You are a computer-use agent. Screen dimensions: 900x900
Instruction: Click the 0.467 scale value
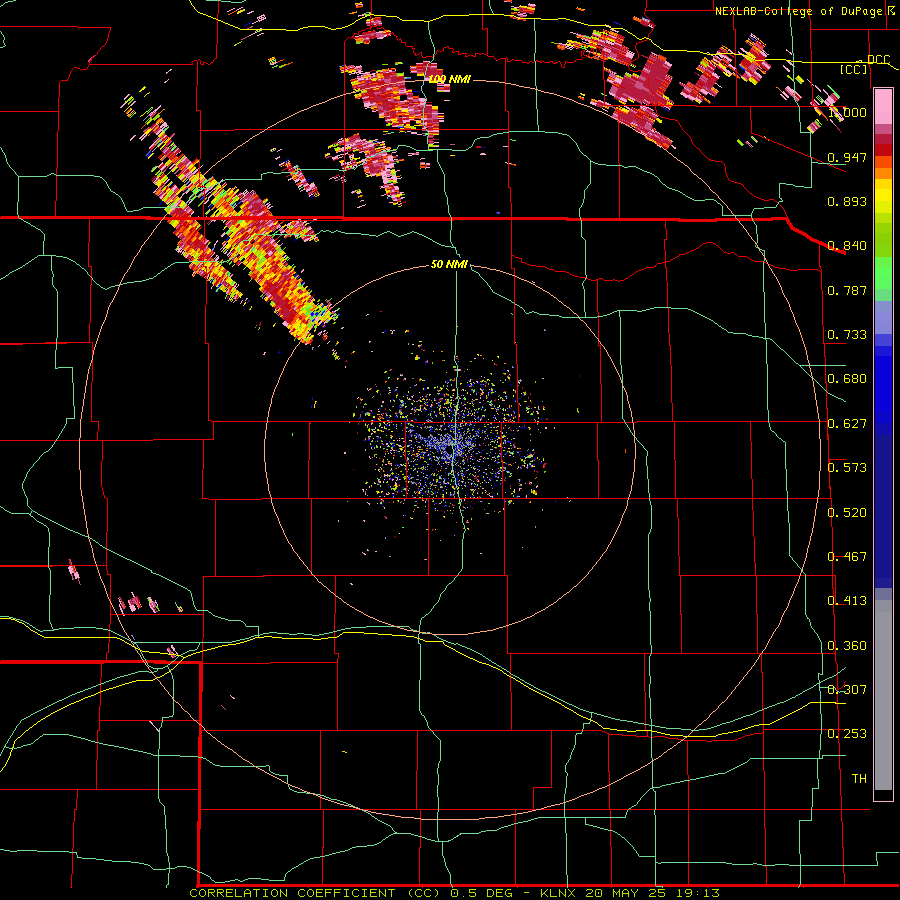coord(847,557)
